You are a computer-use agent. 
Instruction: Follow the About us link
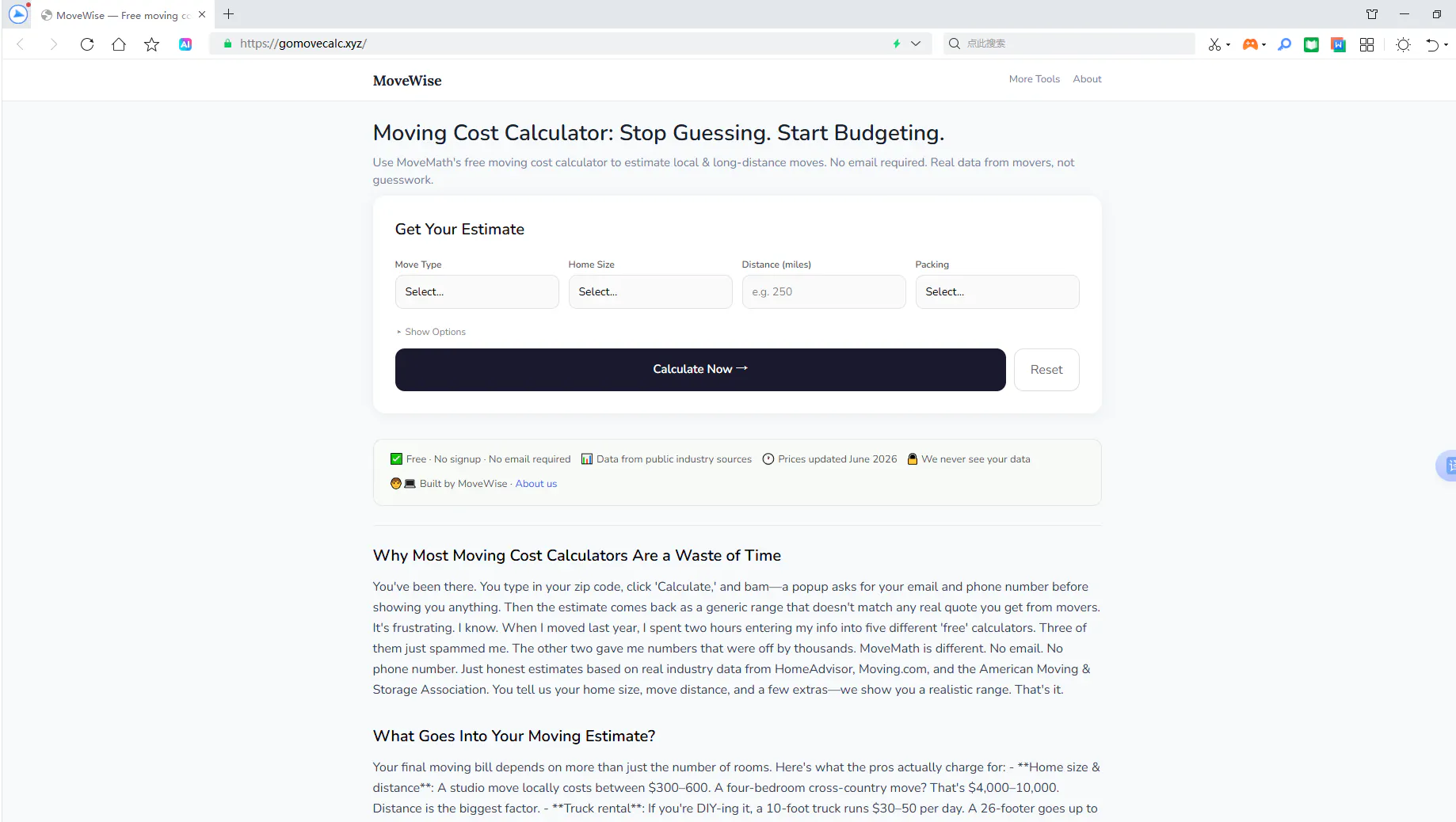click(x=536, y=484)
